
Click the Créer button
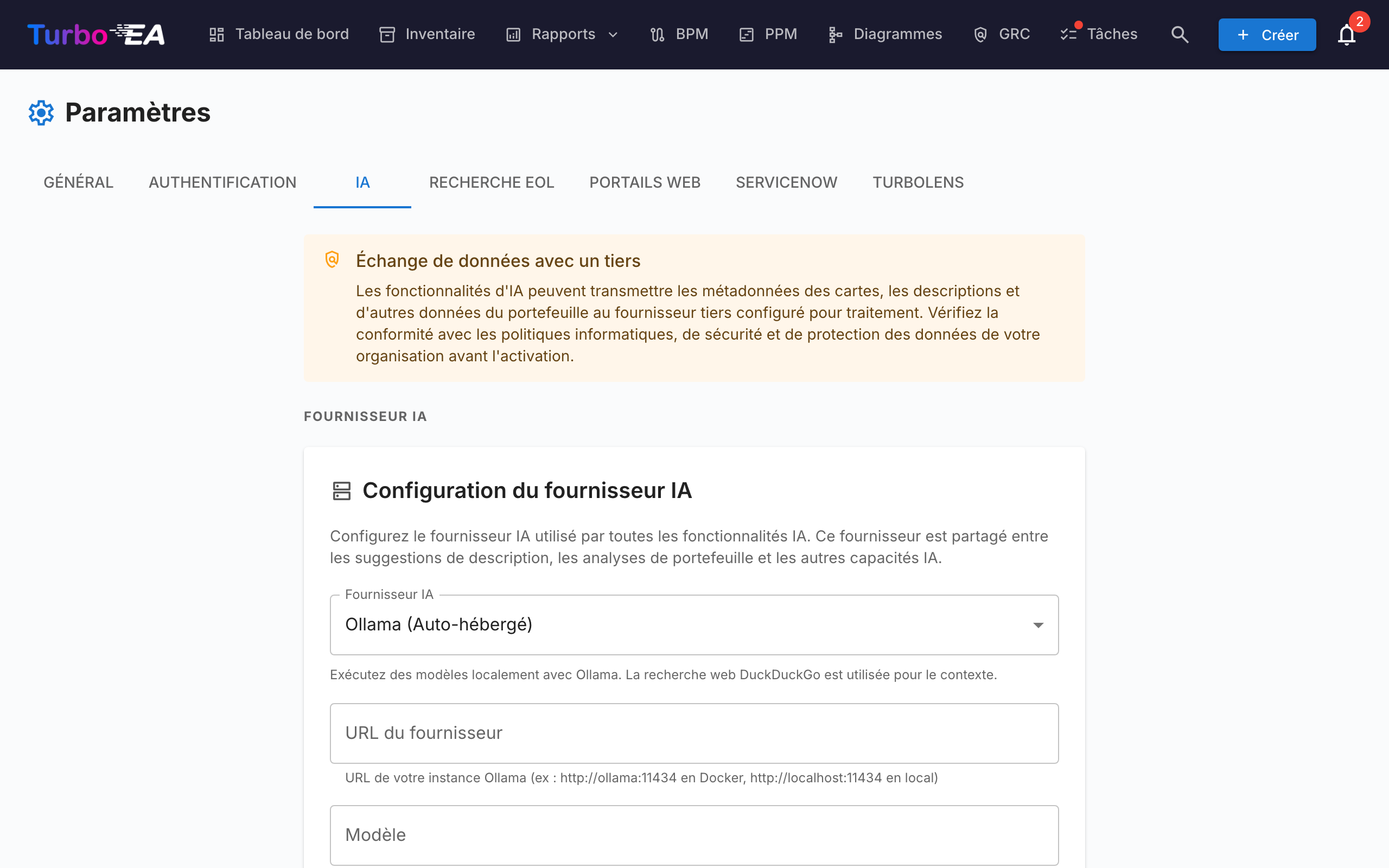click(x=1267, y=34)
